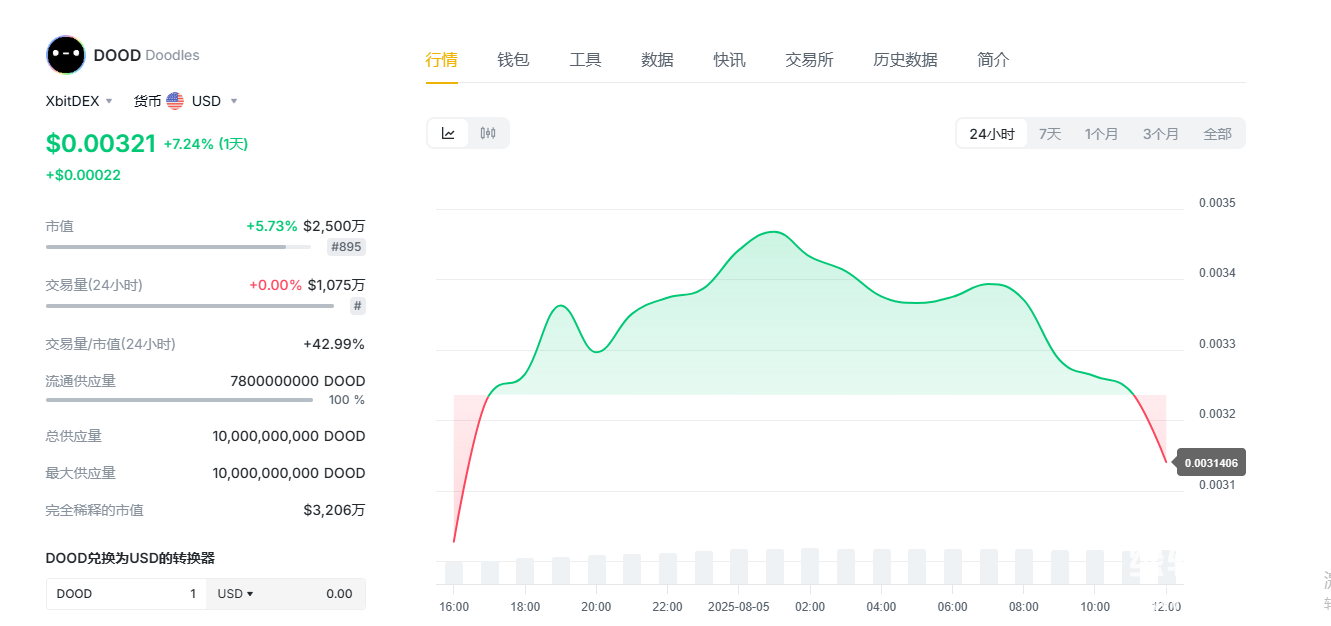
Task: Click the volume bar at 02:00
Action: tap(810, 566)
